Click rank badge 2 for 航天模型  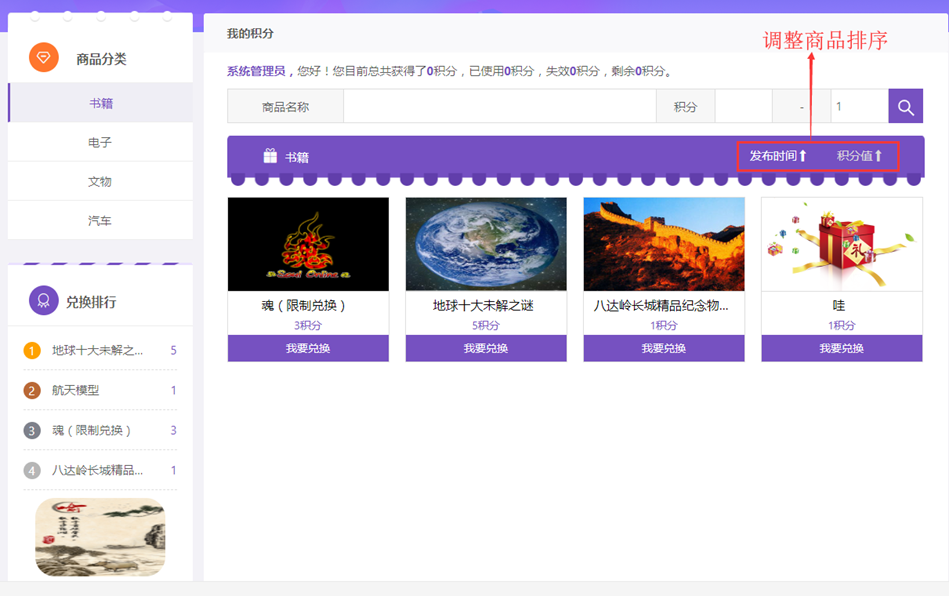31,390
